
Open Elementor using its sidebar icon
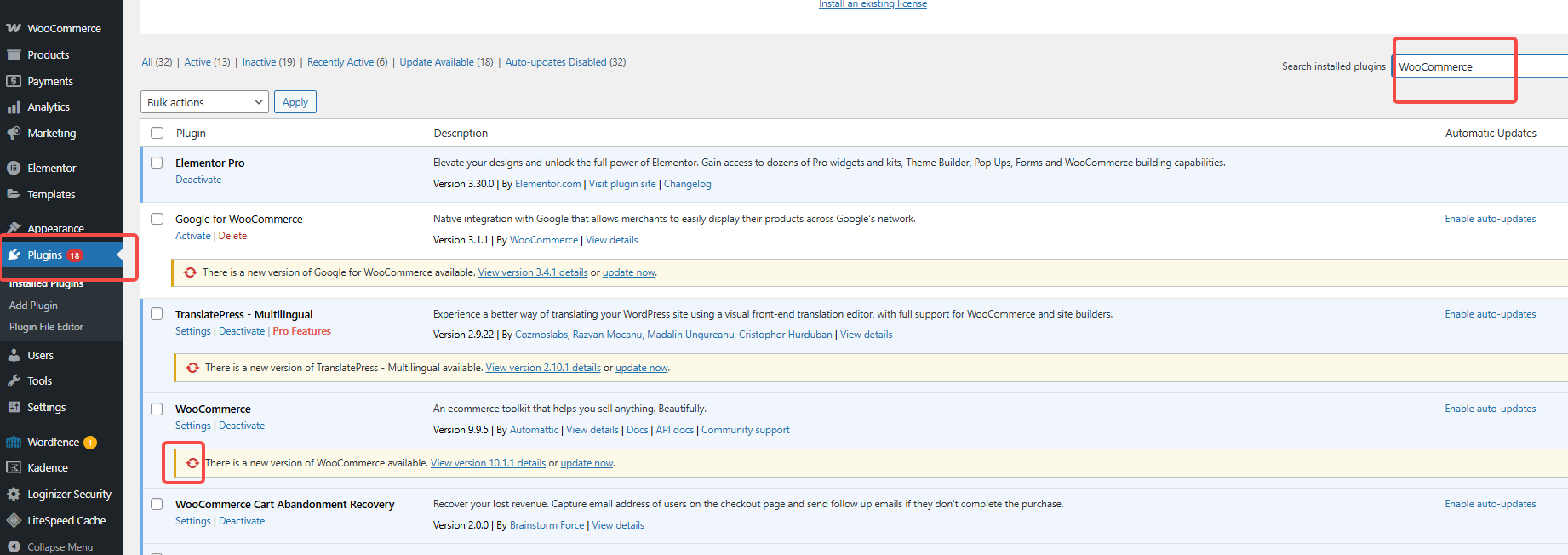[x=14, y=169]
